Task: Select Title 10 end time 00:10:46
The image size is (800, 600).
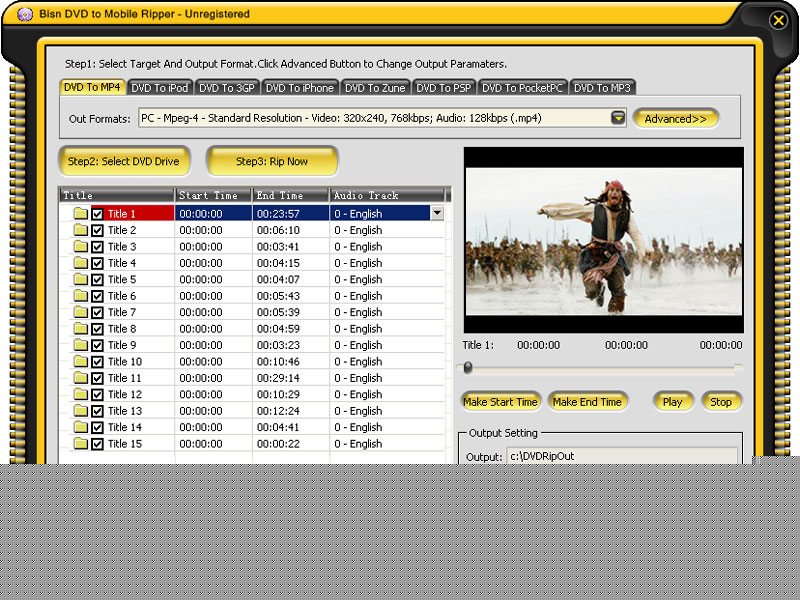Action: click(x=278, y=362)
